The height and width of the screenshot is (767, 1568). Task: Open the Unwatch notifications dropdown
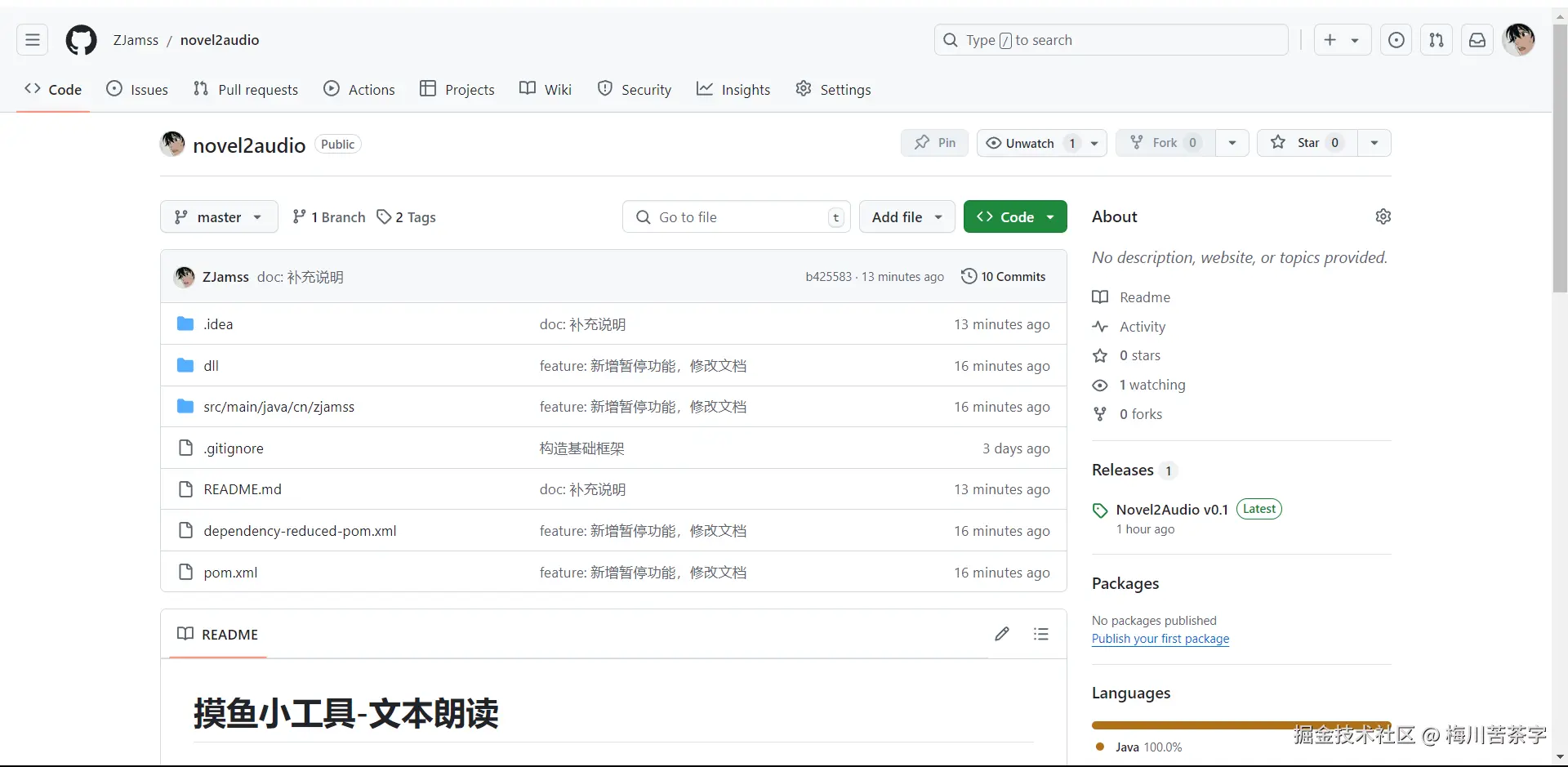pos(1042,143)
